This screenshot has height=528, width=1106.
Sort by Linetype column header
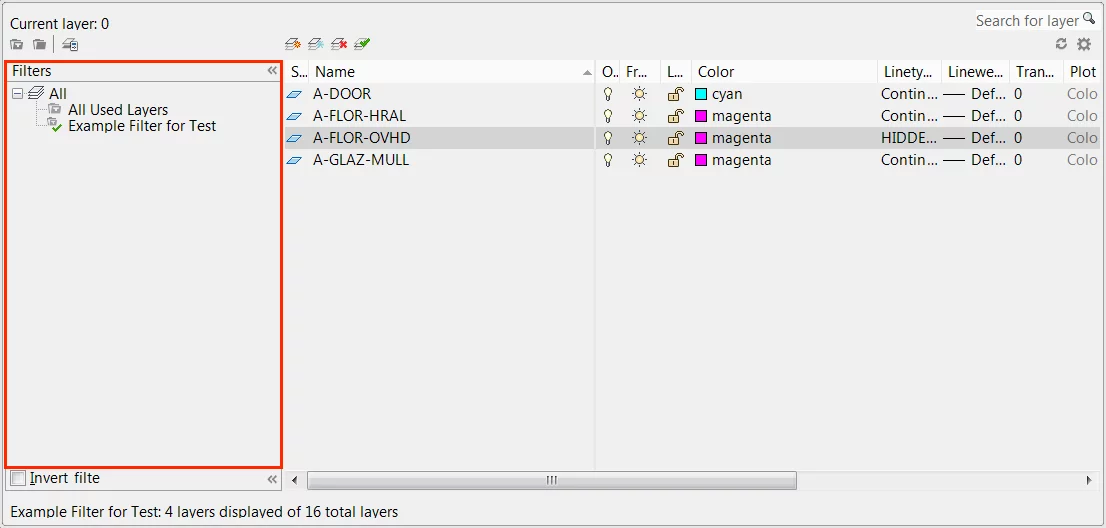coord(909,72)
